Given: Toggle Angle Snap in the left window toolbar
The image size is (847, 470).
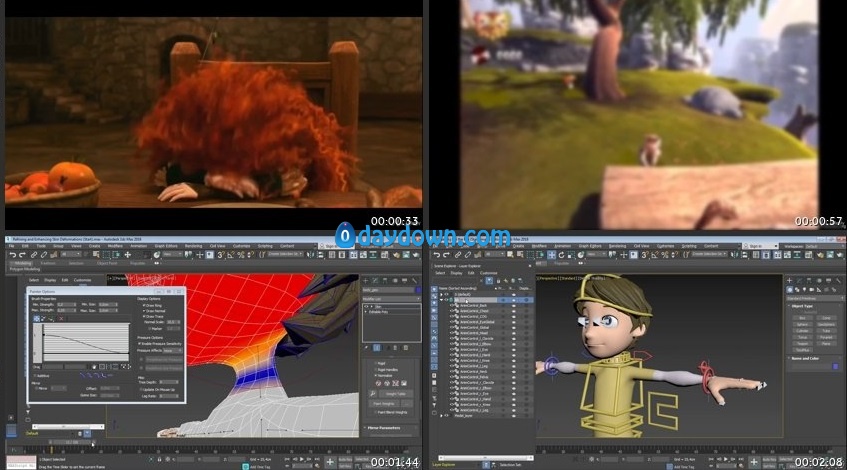Looking at the screenshot, I should [231, 254].
